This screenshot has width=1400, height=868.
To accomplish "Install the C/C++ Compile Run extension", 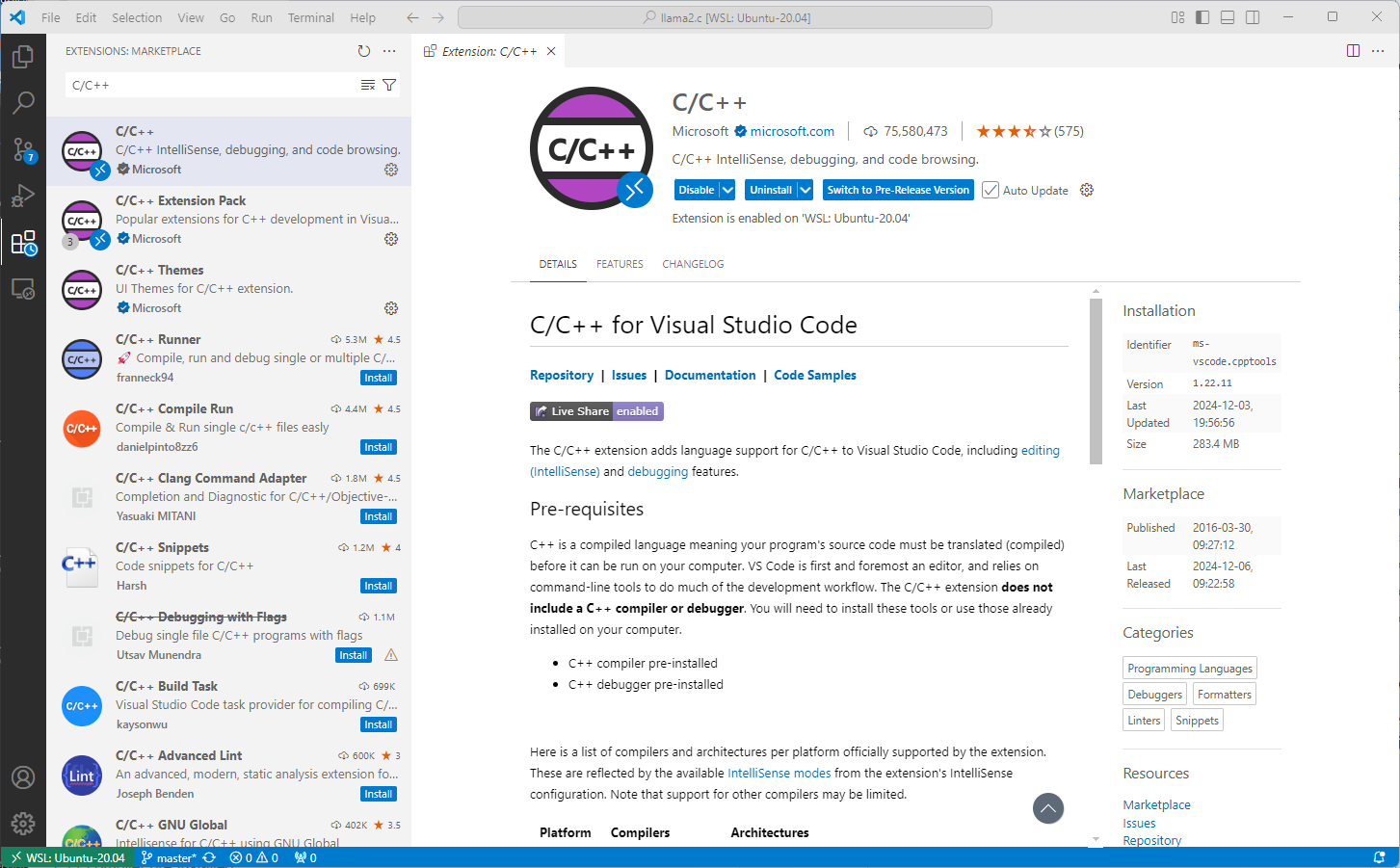I will tap(379, 447).
